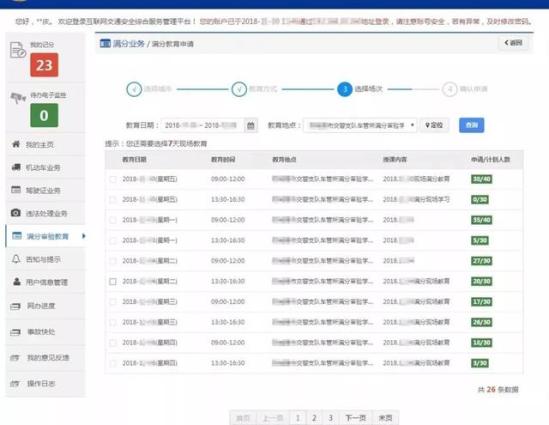Click the calendar icon beside 教育日期
Screen dimensions: 549x425
coord(251,125)
